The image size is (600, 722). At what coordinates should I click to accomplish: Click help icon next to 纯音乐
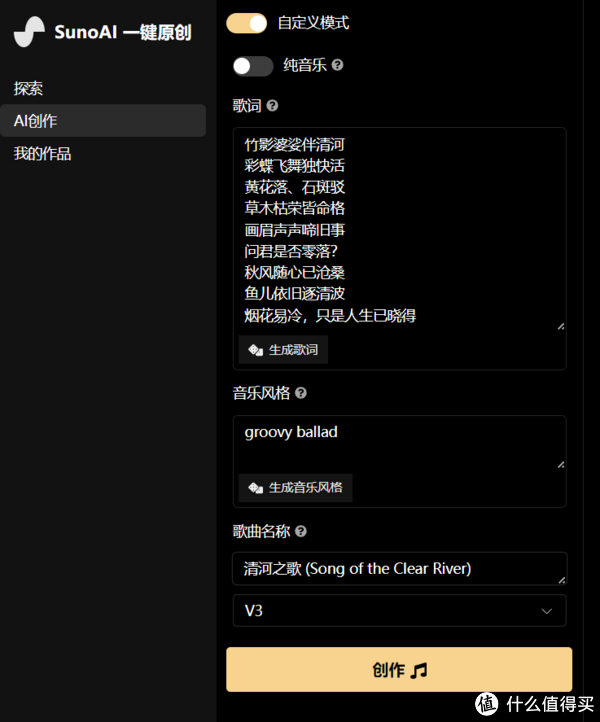[338, 65]
